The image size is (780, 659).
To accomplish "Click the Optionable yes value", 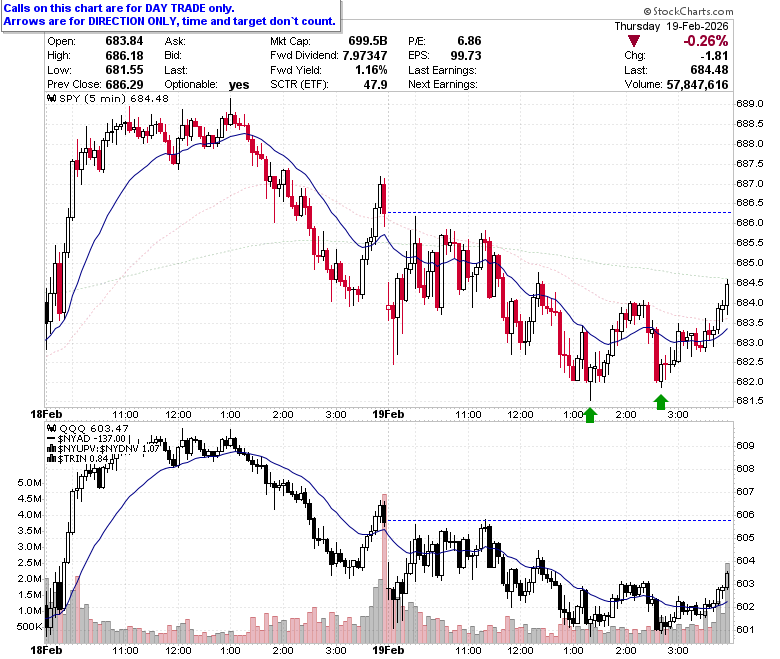I will click(x=239, y=85).
